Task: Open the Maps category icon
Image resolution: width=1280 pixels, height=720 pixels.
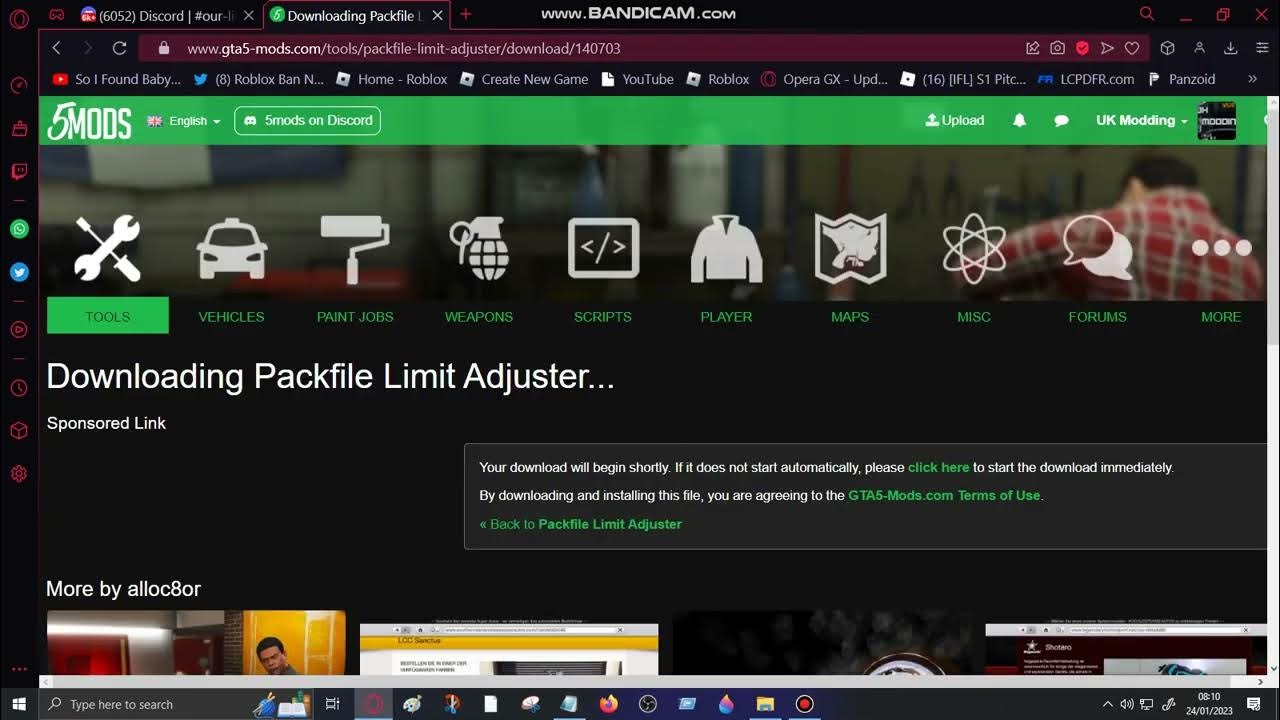Action: pos(850,248)
